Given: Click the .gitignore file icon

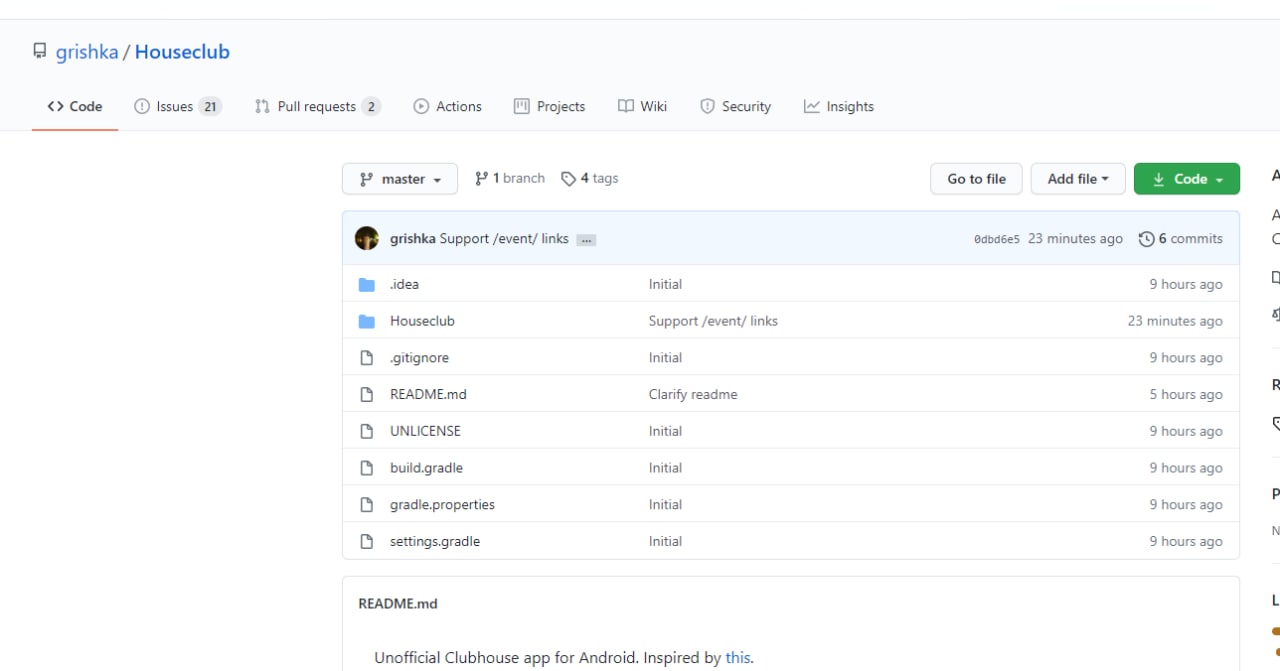Looking at the screenshot, I should click(x=367, y=357).
